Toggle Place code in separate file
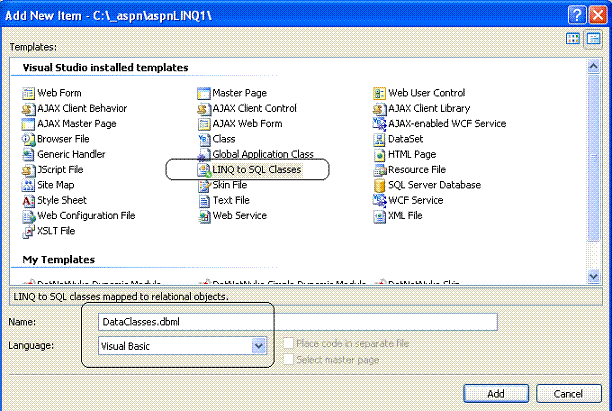The image size is (612, 411). tap(288, 343)
